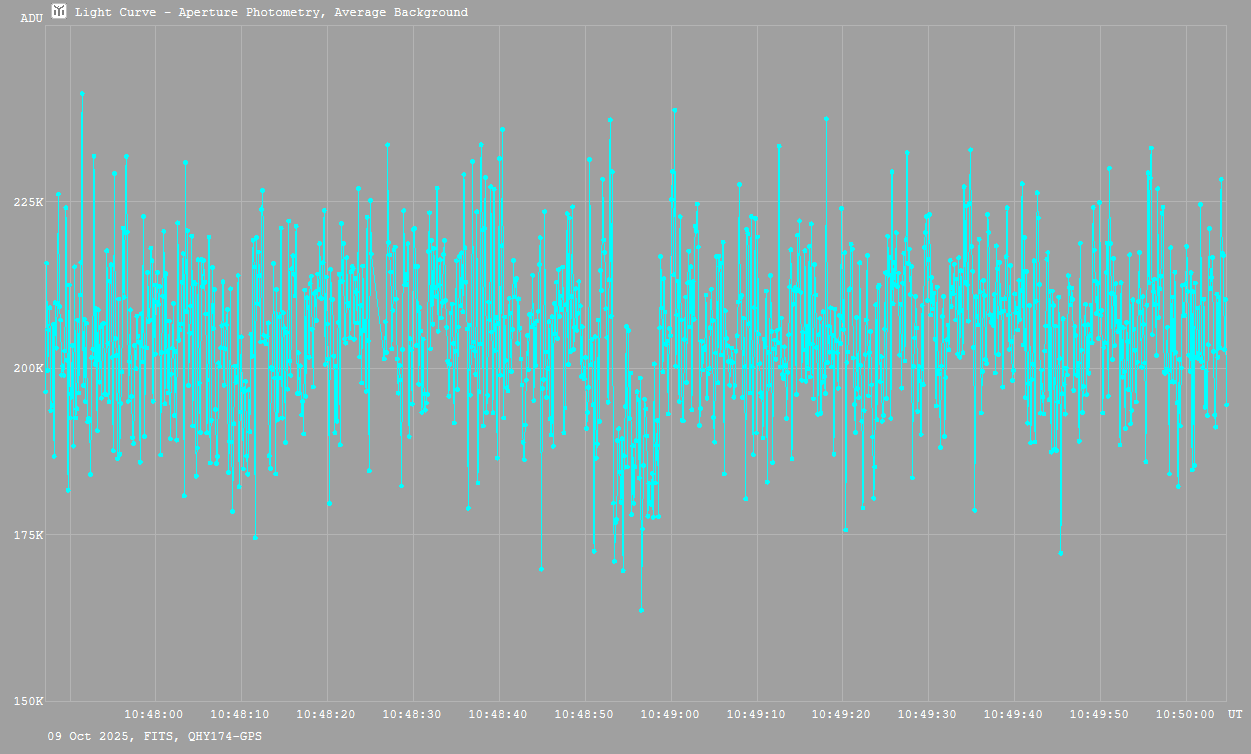This screenshot has height=754, width=1251.
Task: Select the 175K y-axis label
Action: click(x=27, y=535)
